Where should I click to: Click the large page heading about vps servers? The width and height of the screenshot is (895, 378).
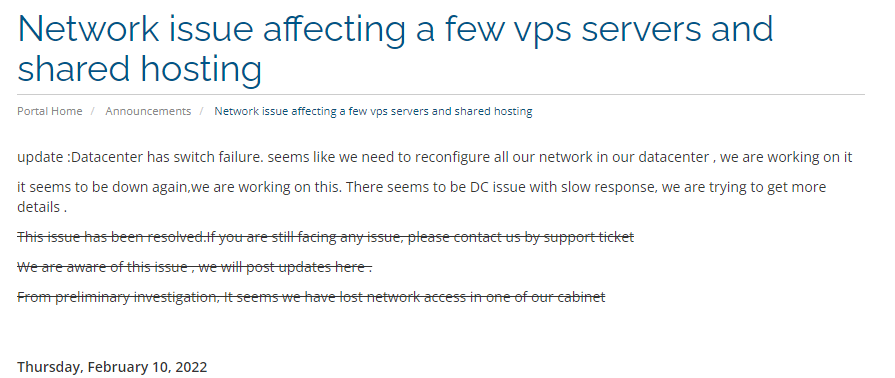click(x=396, y=49)
